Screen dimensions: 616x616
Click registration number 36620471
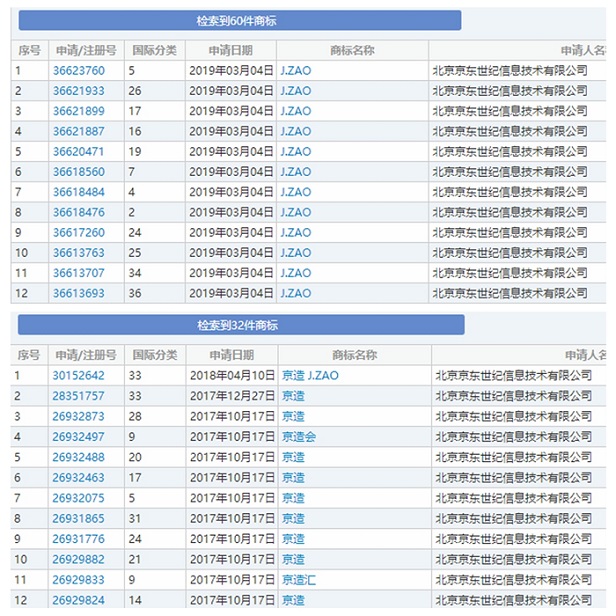click(78, 152)
